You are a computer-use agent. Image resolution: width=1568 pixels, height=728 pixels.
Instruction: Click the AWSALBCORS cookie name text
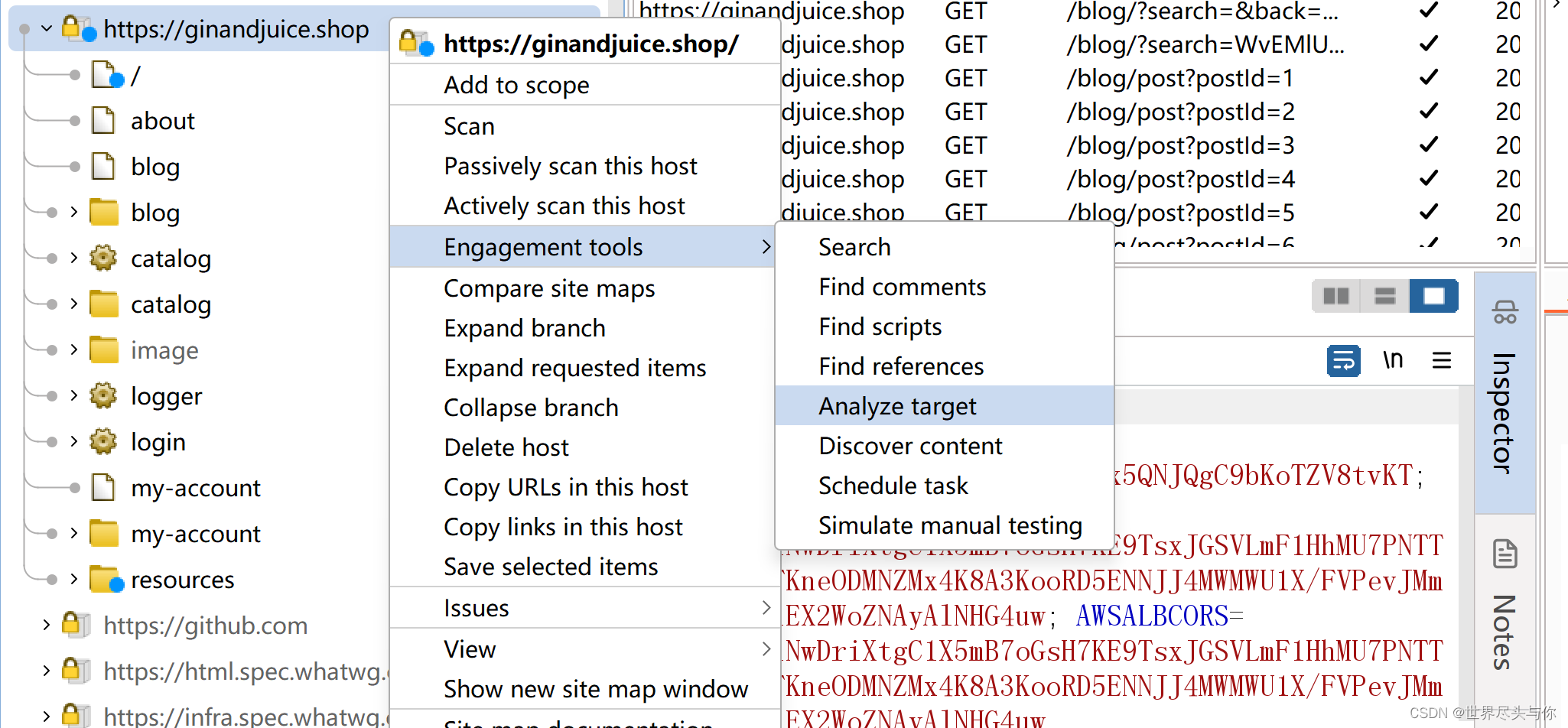pyautogui.click(x=1153, y=616)
